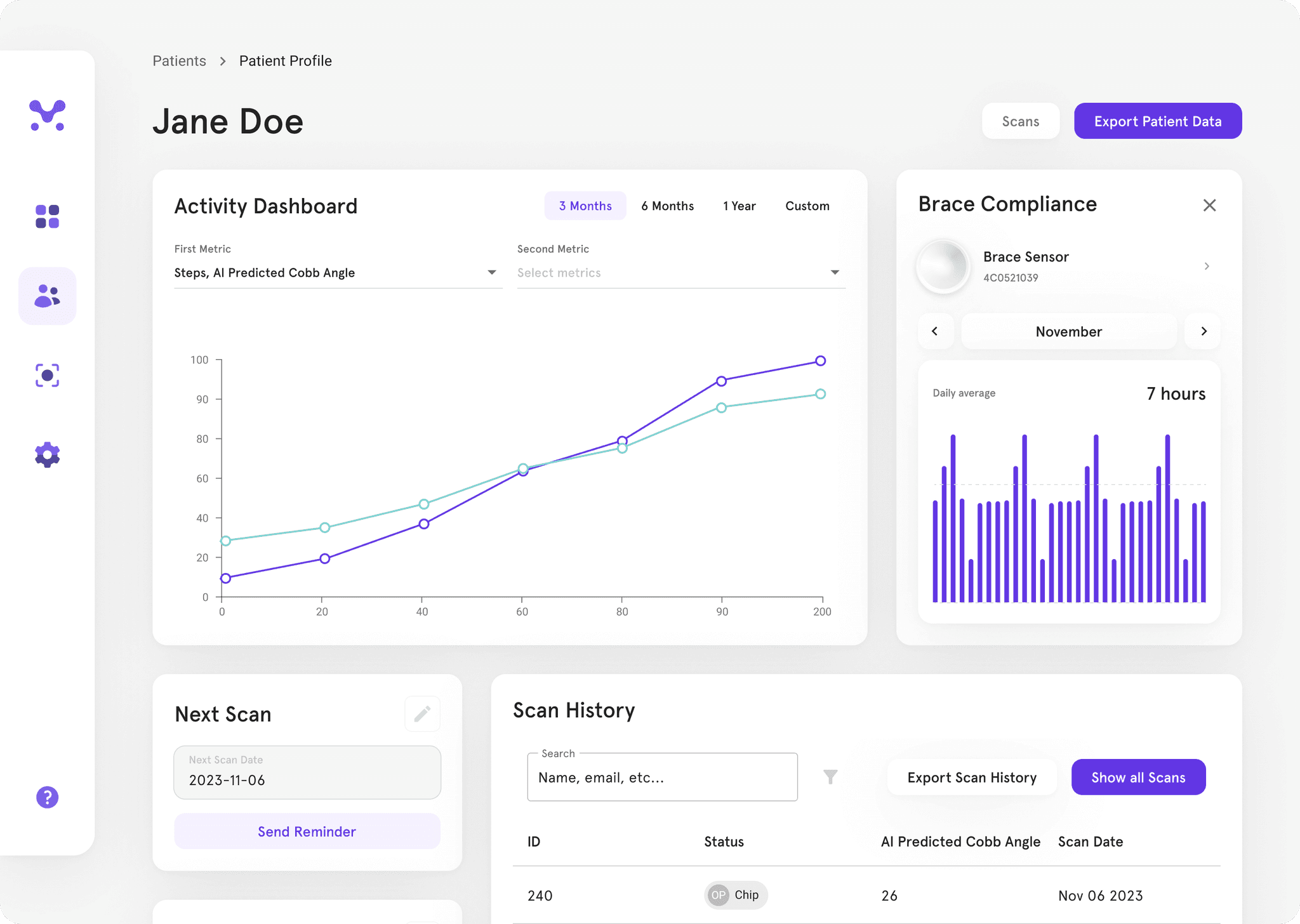Open the settings gear in sidebar
This screenshot has height=924, width=1300.
click(x=48, y=454)
